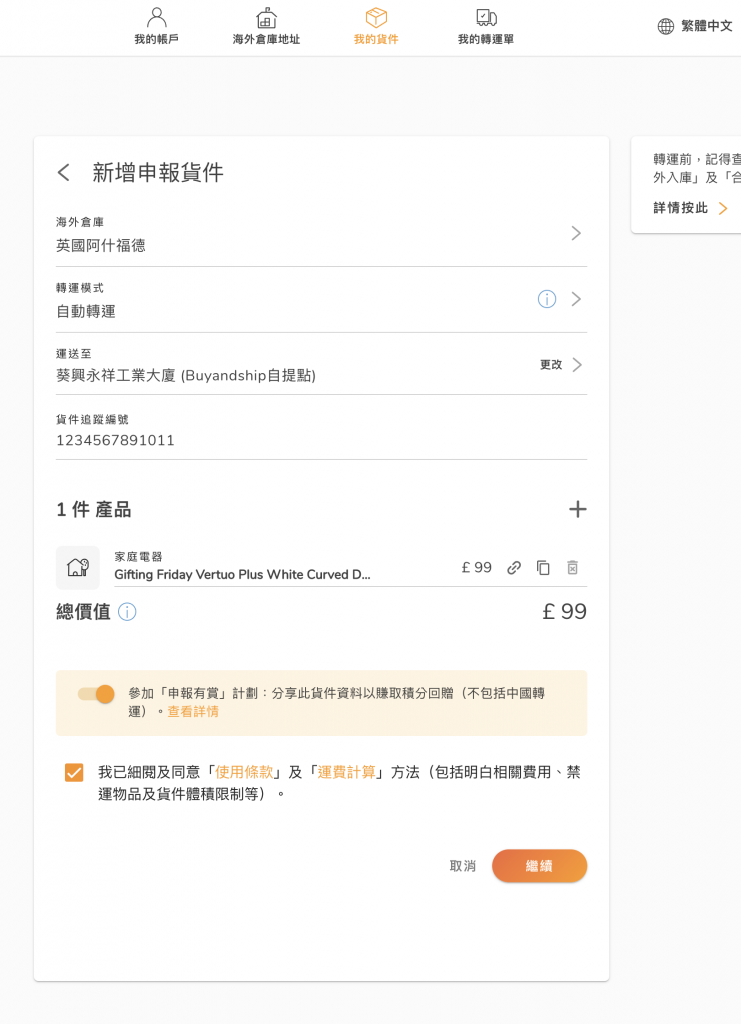Image resolution: width=741 pixels, height=1024 pixels.
Task: Click 更改 to change delivery location
Action: pos(551,364)
